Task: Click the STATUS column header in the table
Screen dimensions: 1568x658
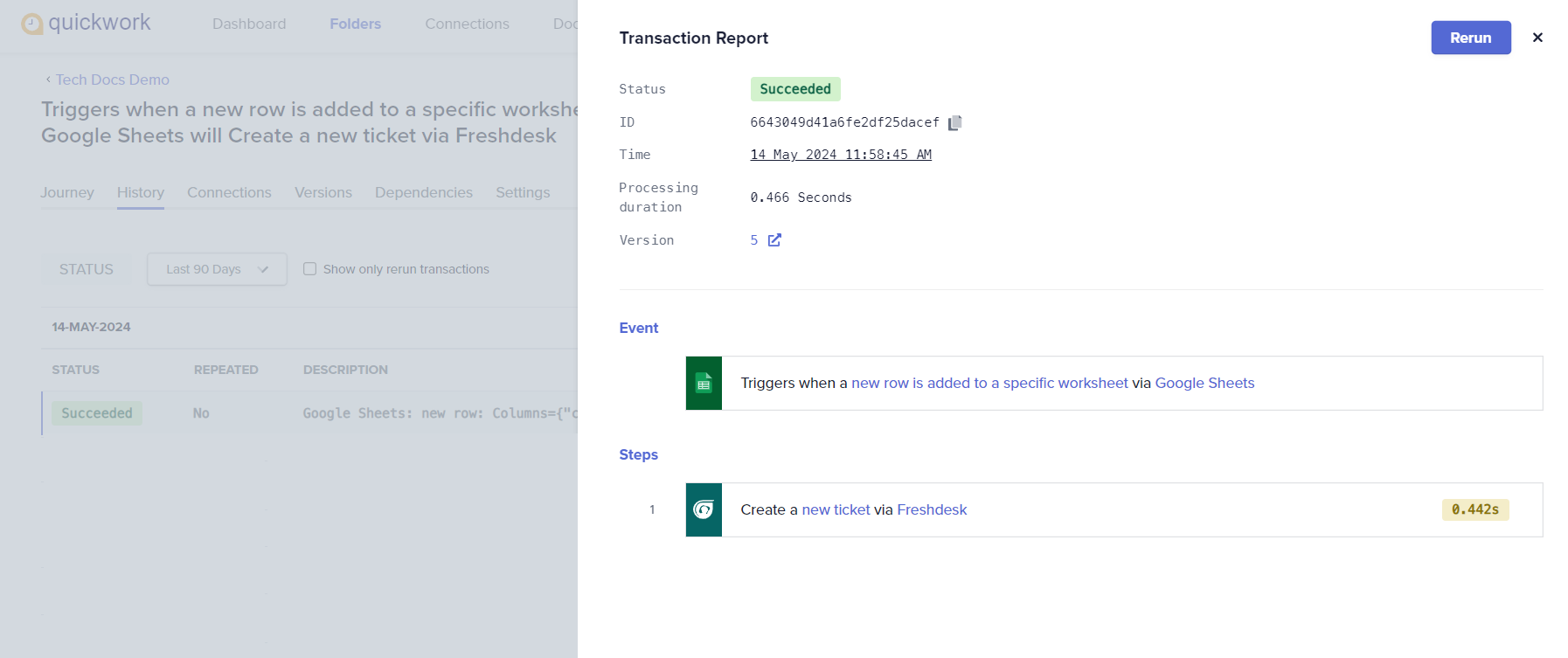Action: pos(75,370)
